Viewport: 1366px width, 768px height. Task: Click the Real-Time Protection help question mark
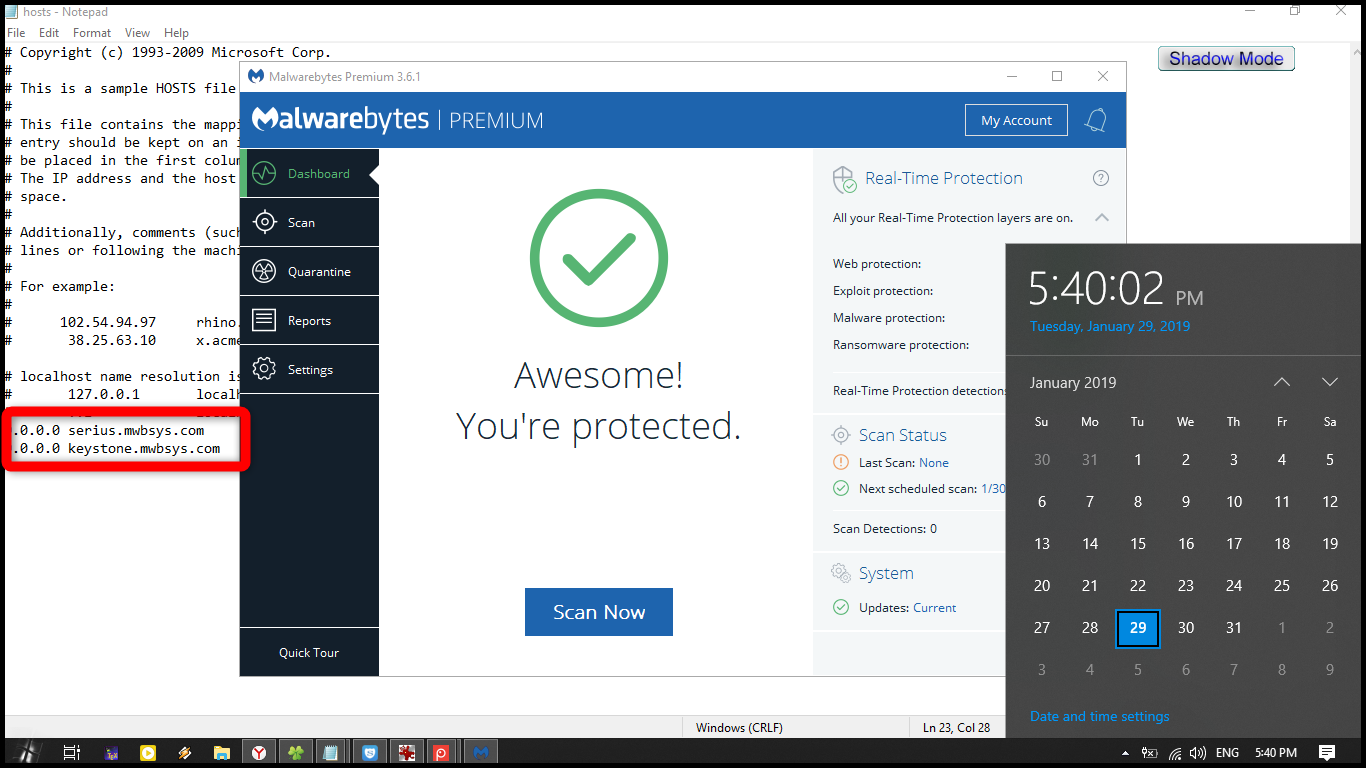(x=1101, y=178)
